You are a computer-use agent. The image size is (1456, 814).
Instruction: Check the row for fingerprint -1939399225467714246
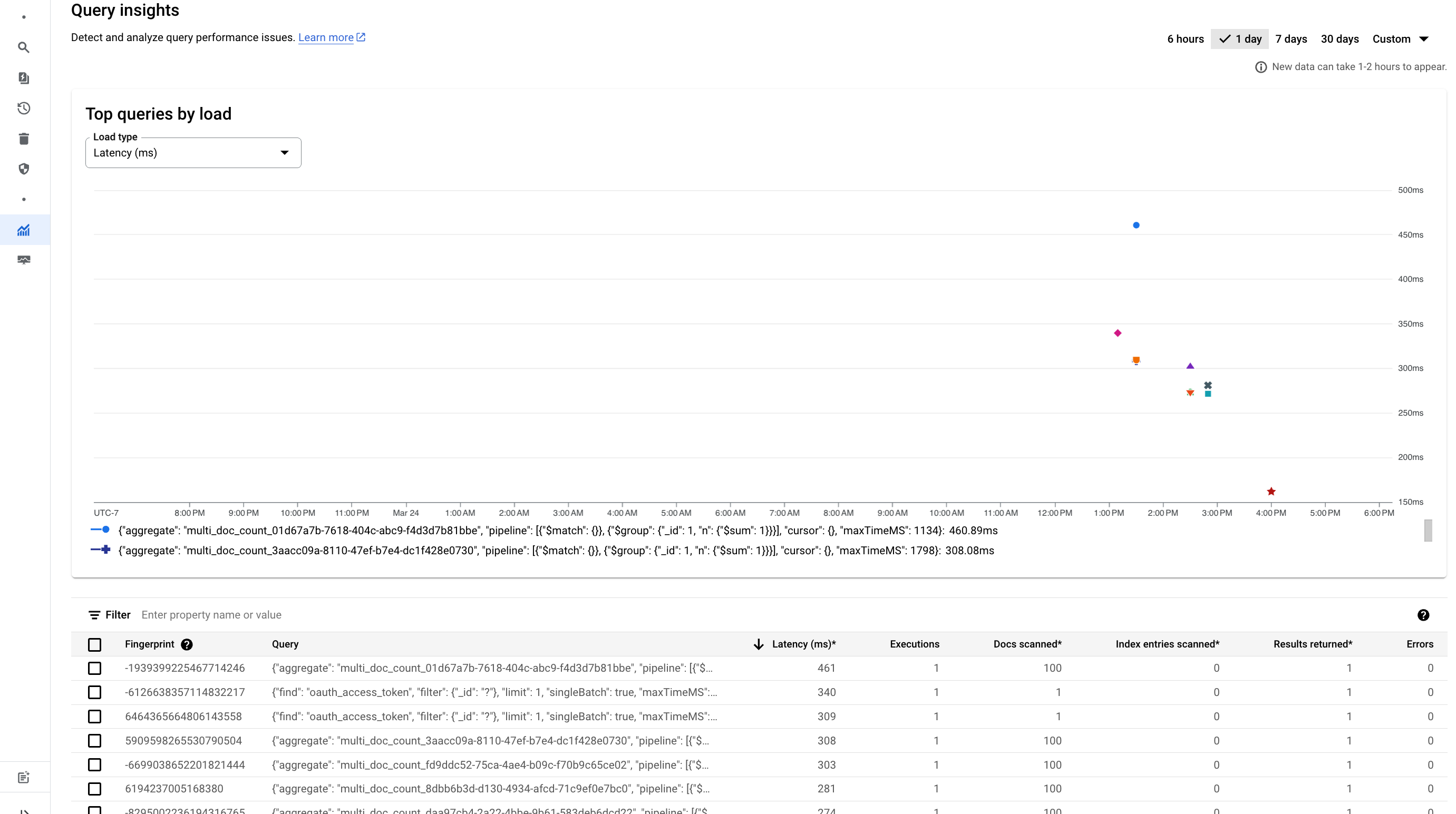coord(94,668)
